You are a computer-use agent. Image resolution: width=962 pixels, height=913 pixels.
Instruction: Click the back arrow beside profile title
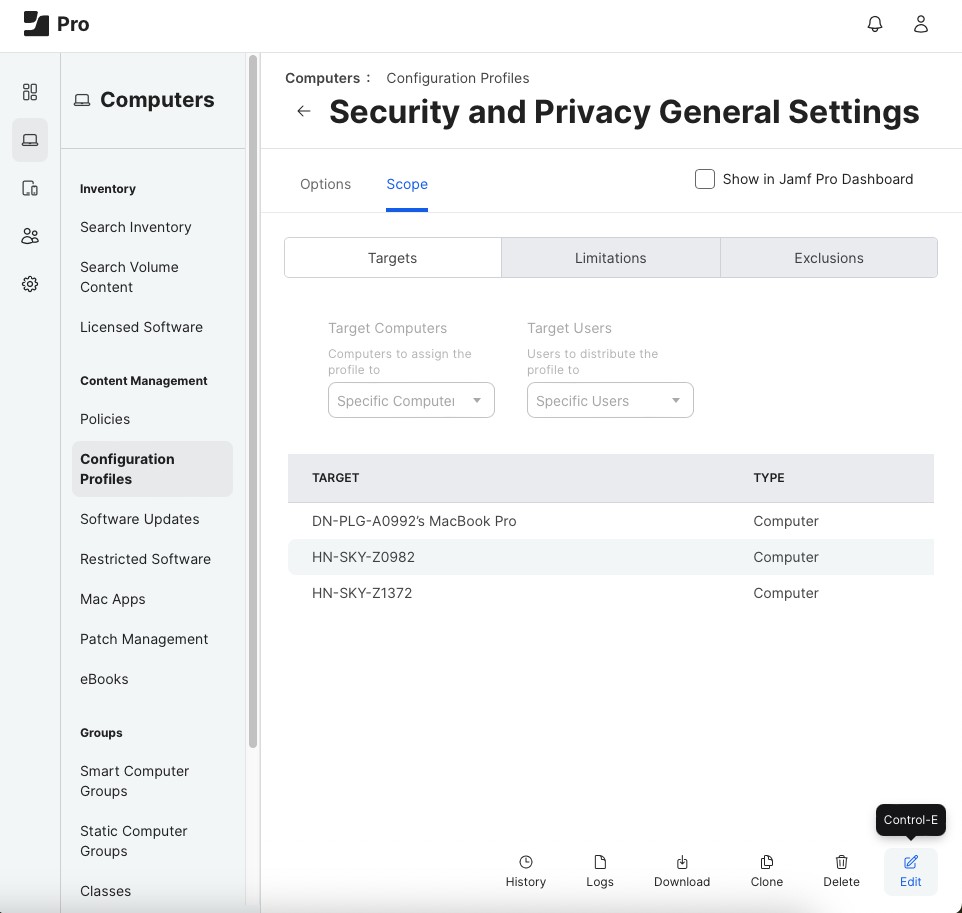coord(304,111)
